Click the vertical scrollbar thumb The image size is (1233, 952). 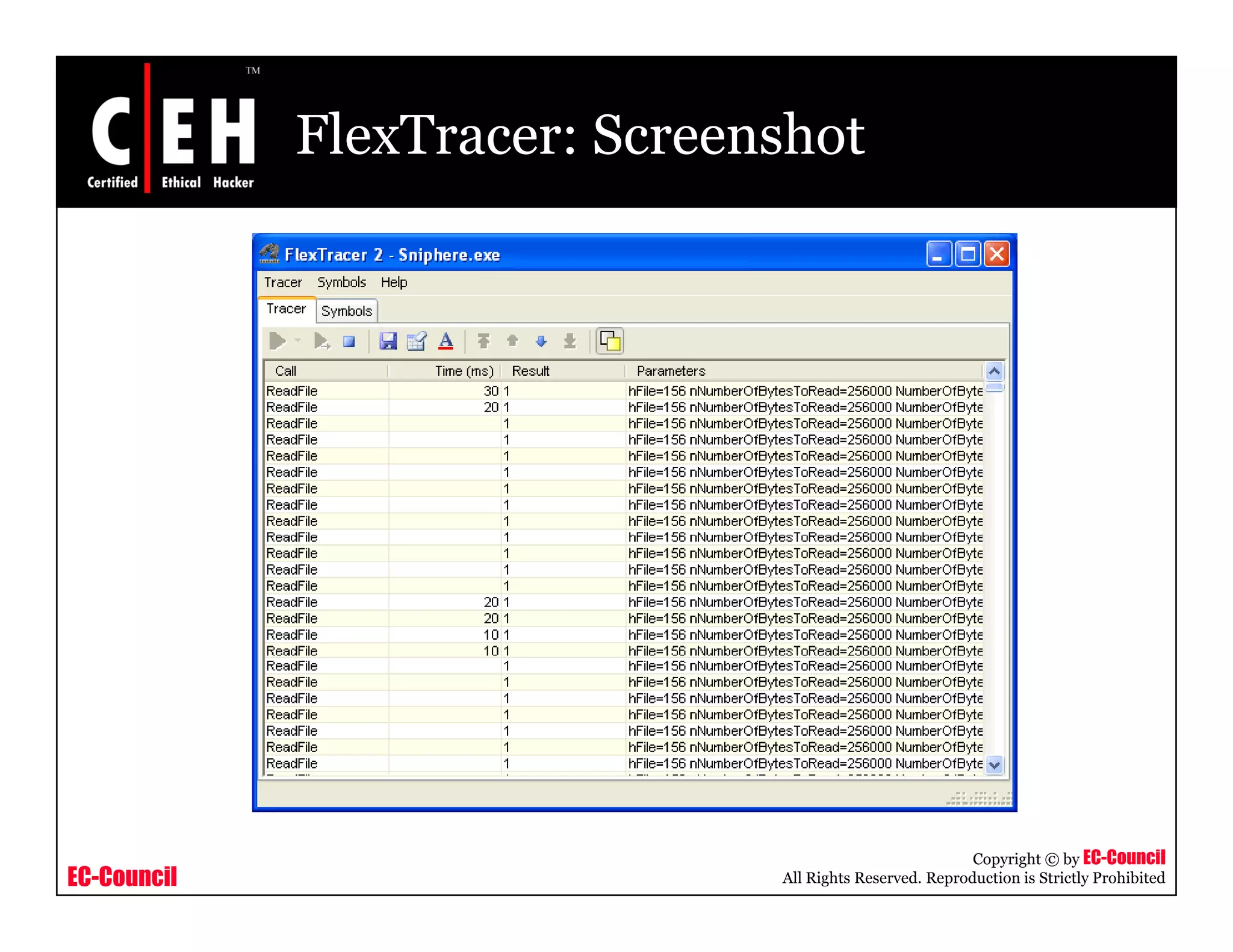(x=995, y=387)
